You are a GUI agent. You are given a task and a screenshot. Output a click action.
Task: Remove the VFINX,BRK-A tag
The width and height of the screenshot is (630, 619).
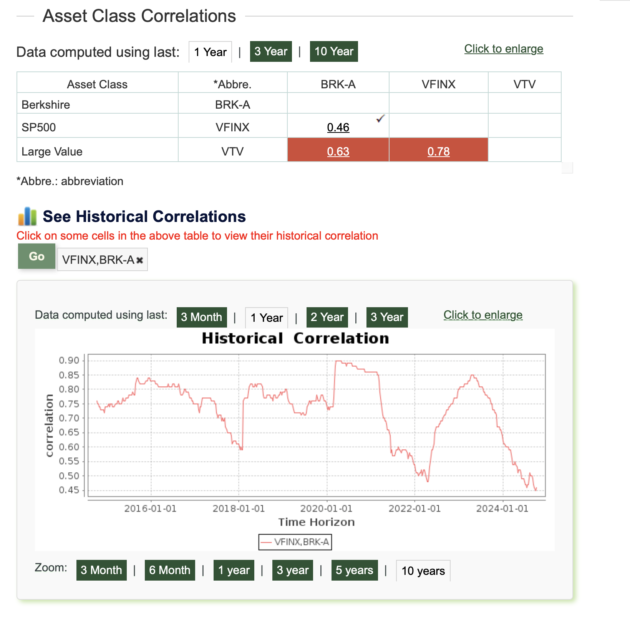[x=139, y=260]
